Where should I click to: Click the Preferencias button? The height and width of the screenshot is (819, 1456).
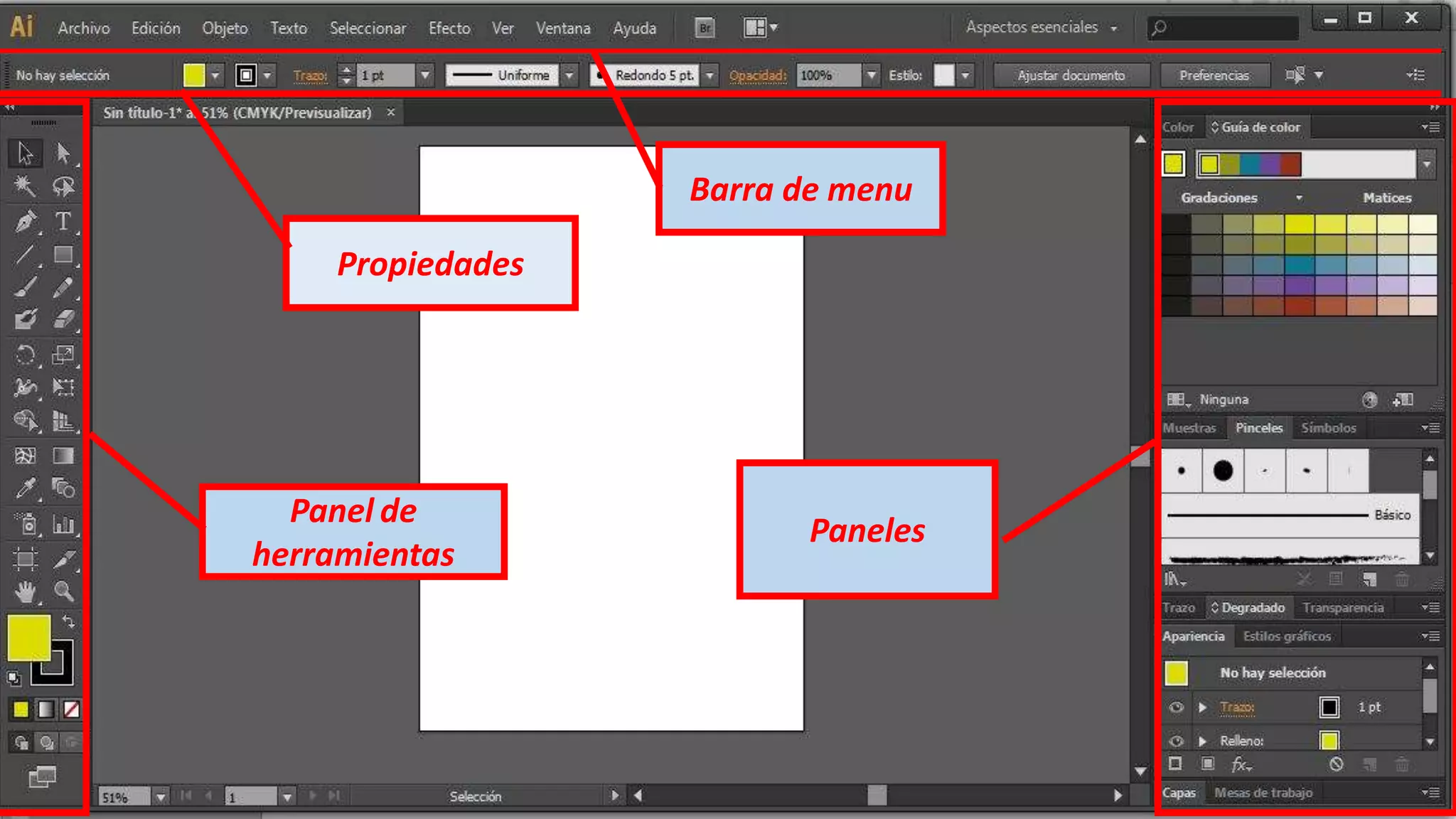[1214, 75]
